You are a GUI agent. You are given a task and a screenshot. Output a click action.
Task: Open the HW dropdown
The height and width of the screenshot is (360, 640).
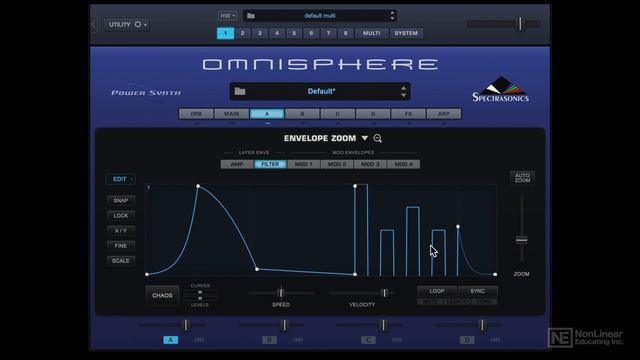227,16
